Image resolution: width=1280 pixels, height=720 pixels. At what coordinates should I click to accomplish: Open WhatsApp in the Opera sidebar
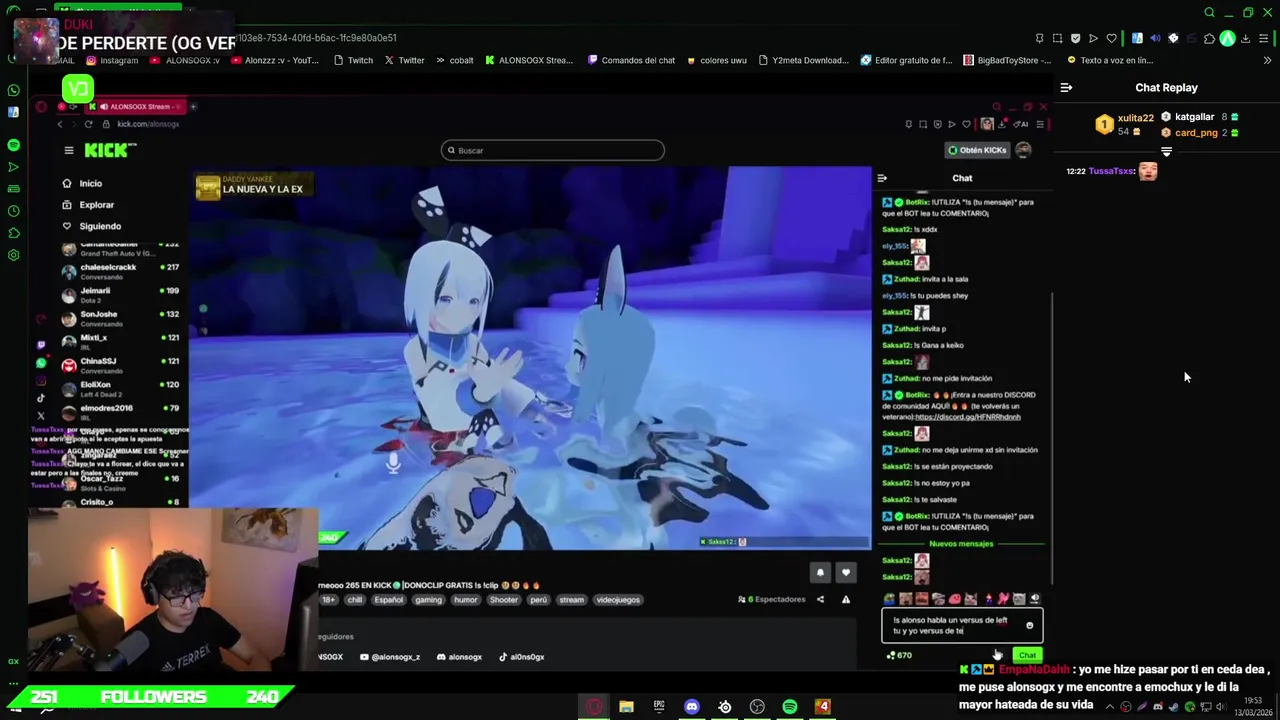point(13,90)
